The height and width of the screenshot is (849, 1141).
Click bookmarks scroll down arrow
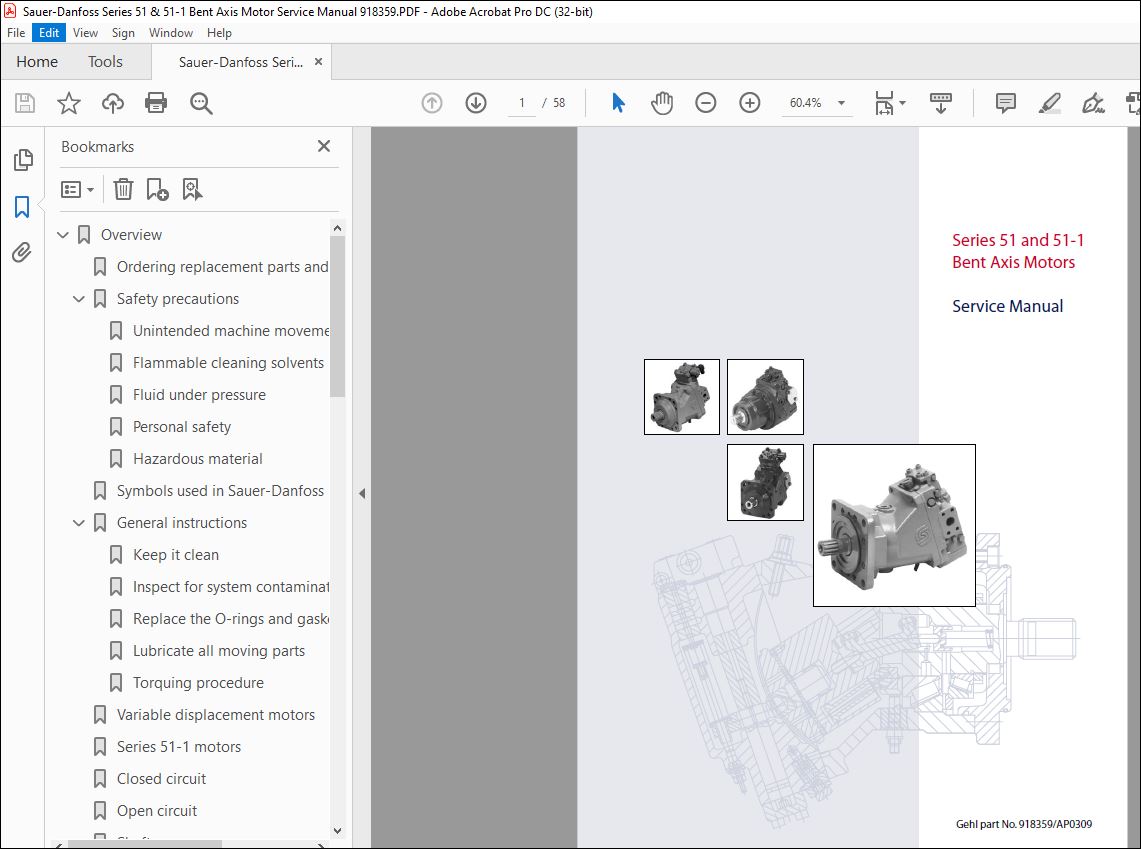click(337, 831)
